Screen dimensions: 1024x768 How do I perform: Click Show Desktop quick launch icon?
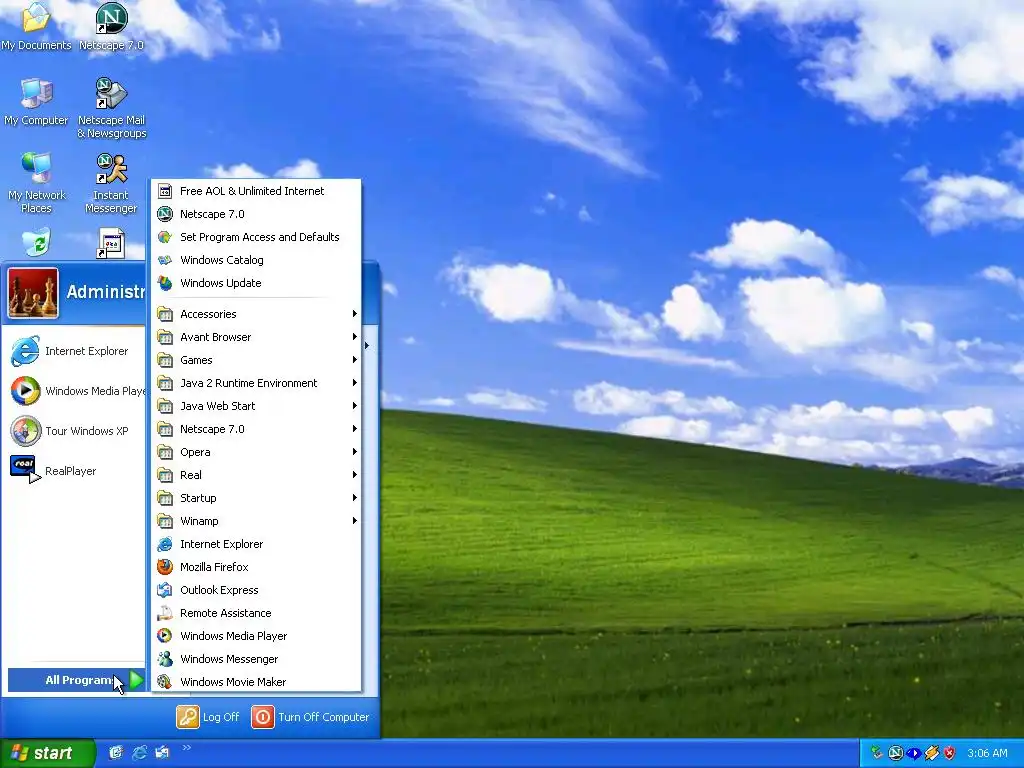[116, 752]
